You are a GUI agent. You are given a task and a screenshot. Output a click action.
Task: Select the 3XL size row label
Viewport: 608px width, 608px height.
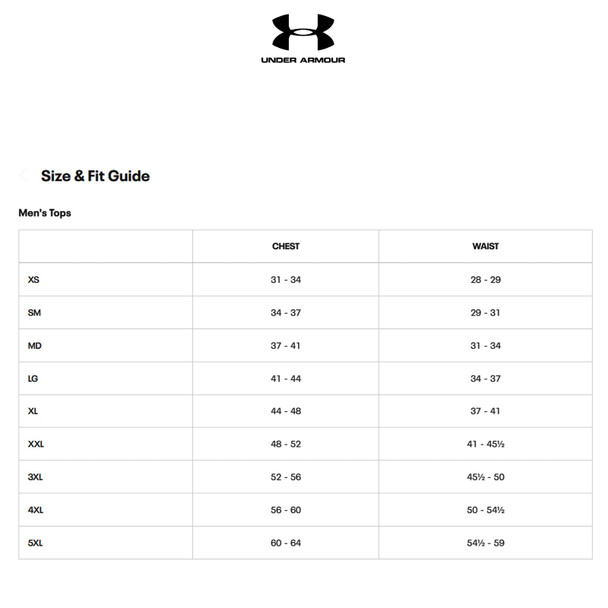[x=35, y=477]
